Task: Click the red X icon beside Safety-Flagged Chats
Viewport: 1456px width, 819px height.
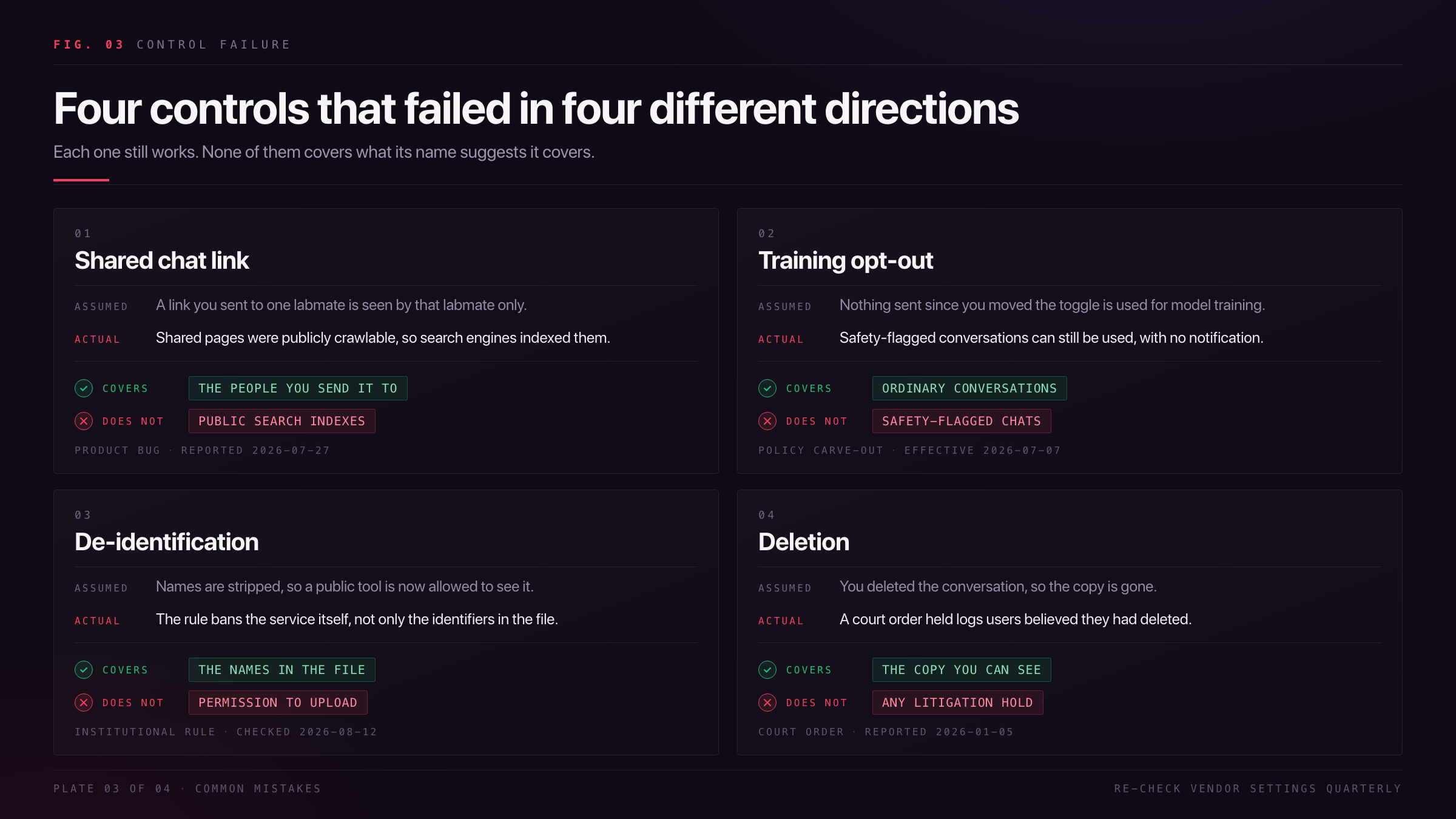Action: (x=767, y=421)
